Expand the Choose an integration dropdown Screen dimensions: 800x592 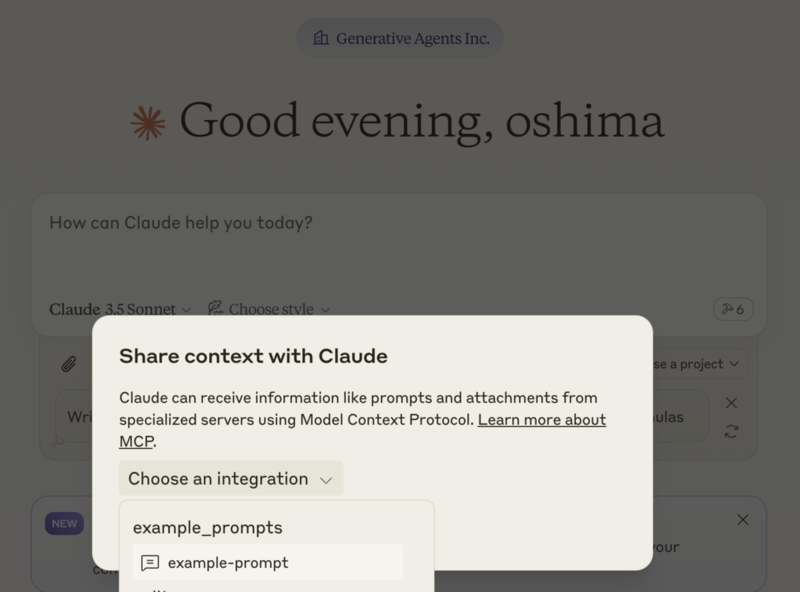tap(231, 478)
